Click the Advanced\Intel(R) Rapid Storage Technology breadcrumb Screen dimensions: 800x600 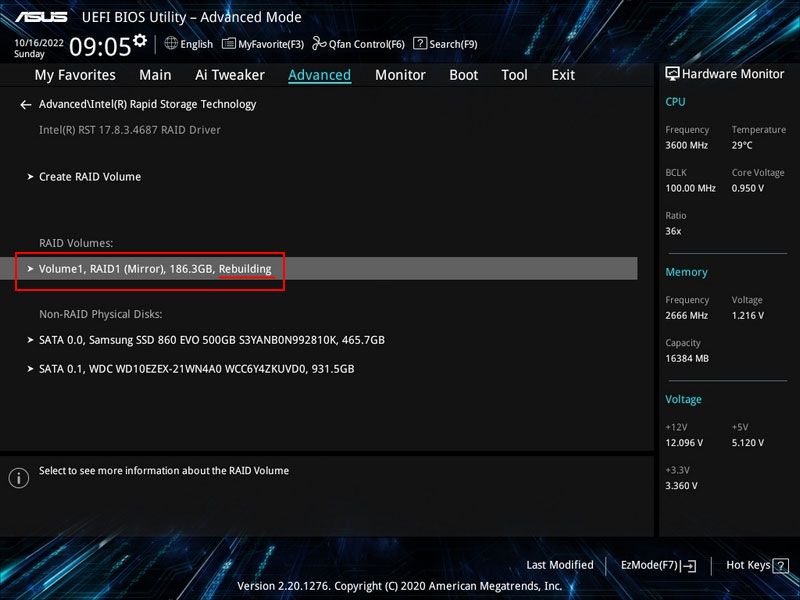147,104
